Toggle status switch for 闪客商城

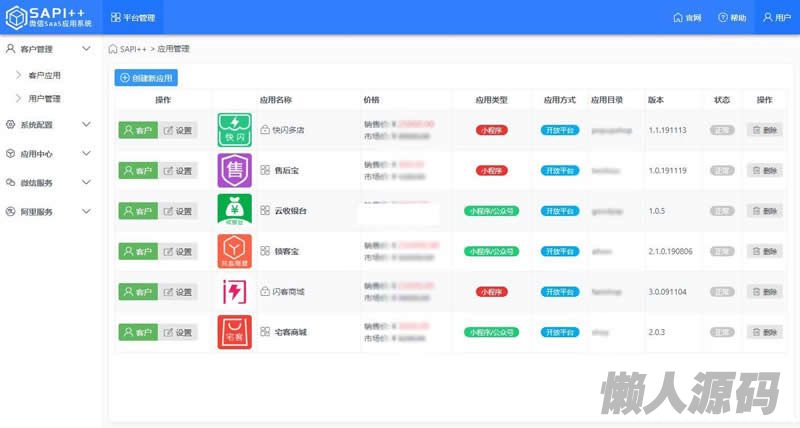tap(722, 292)
